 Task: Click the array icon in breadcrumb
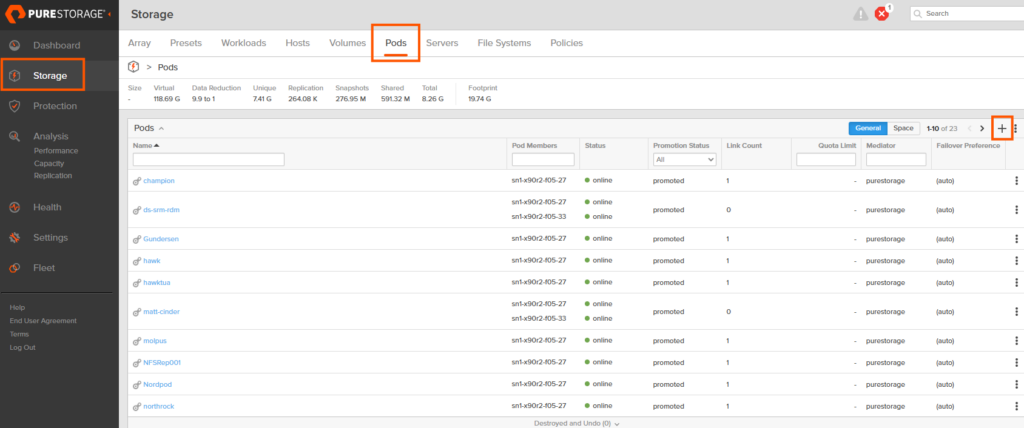135,67
